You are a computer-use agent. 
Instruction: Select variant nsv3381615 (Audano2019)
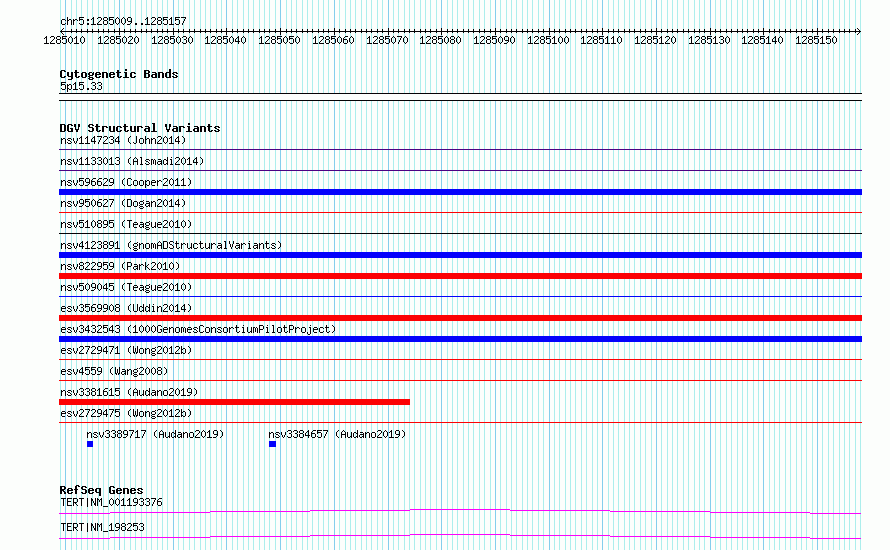(x=129, y=392)
